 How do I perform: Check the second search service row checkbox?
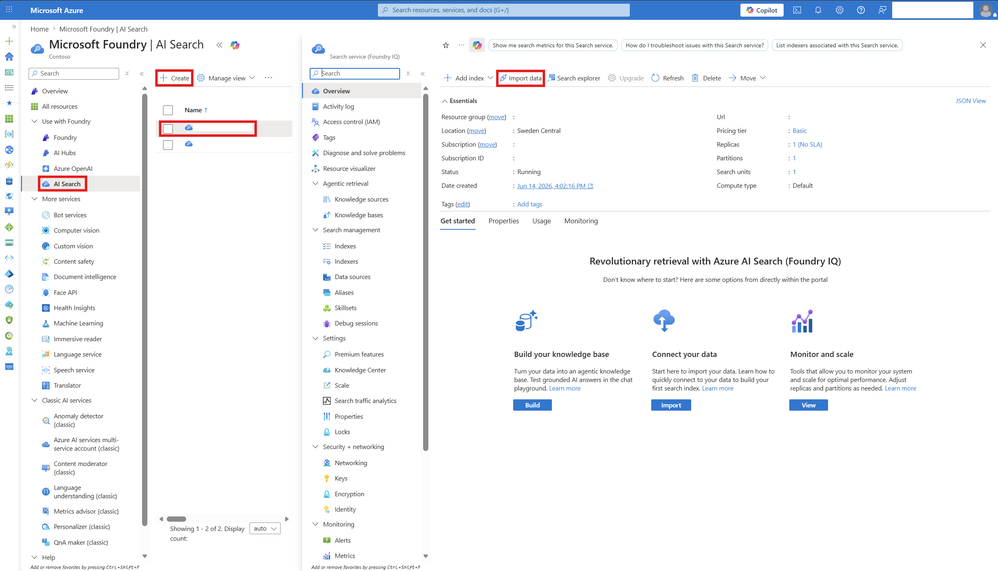point(168,145)
